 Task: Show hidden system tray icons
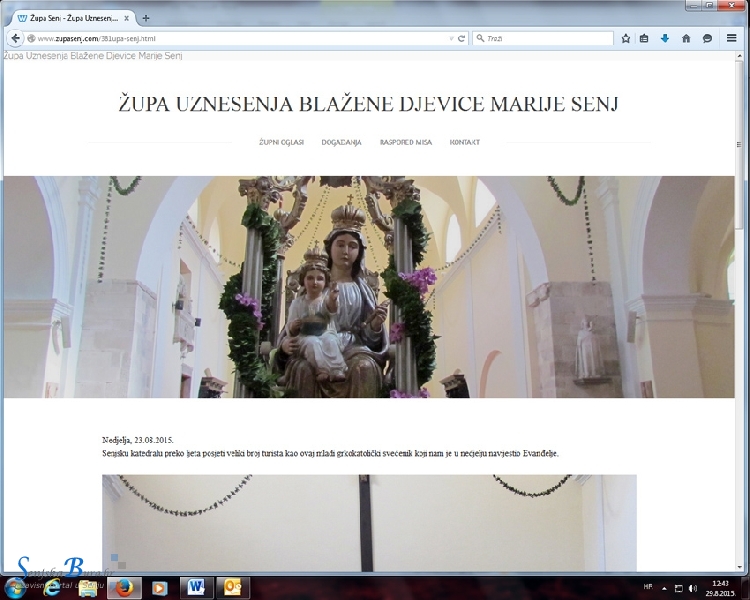click(x=664, y=588)
